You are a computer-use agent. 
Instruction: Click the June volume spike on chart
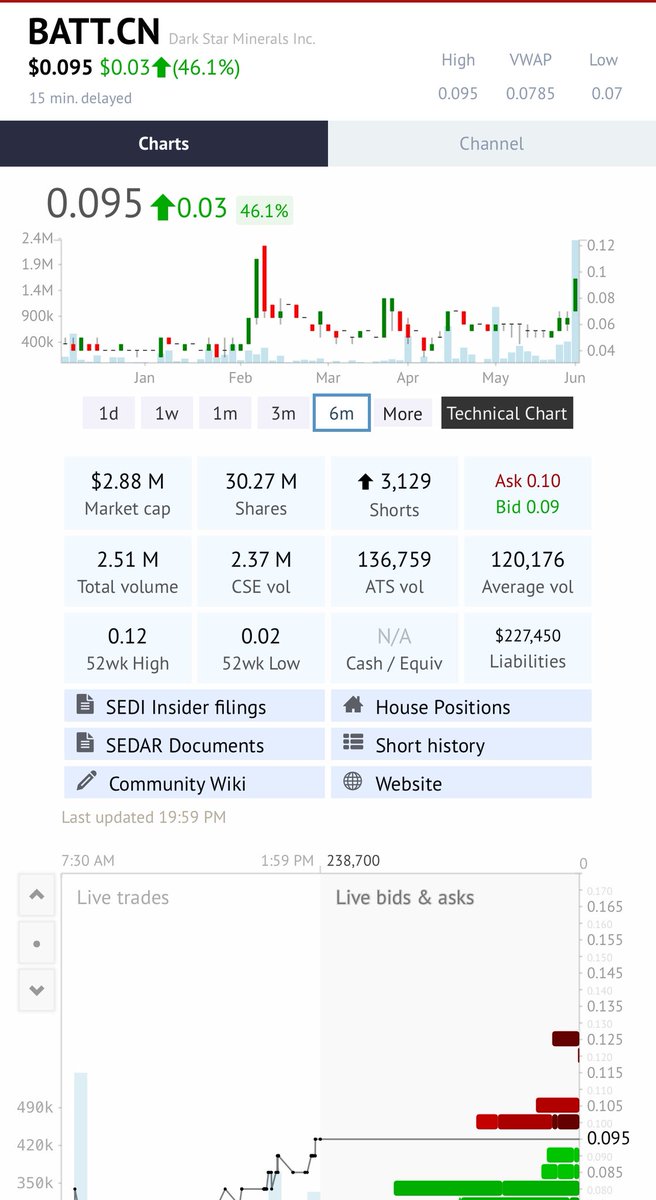[x=576, y=300]
